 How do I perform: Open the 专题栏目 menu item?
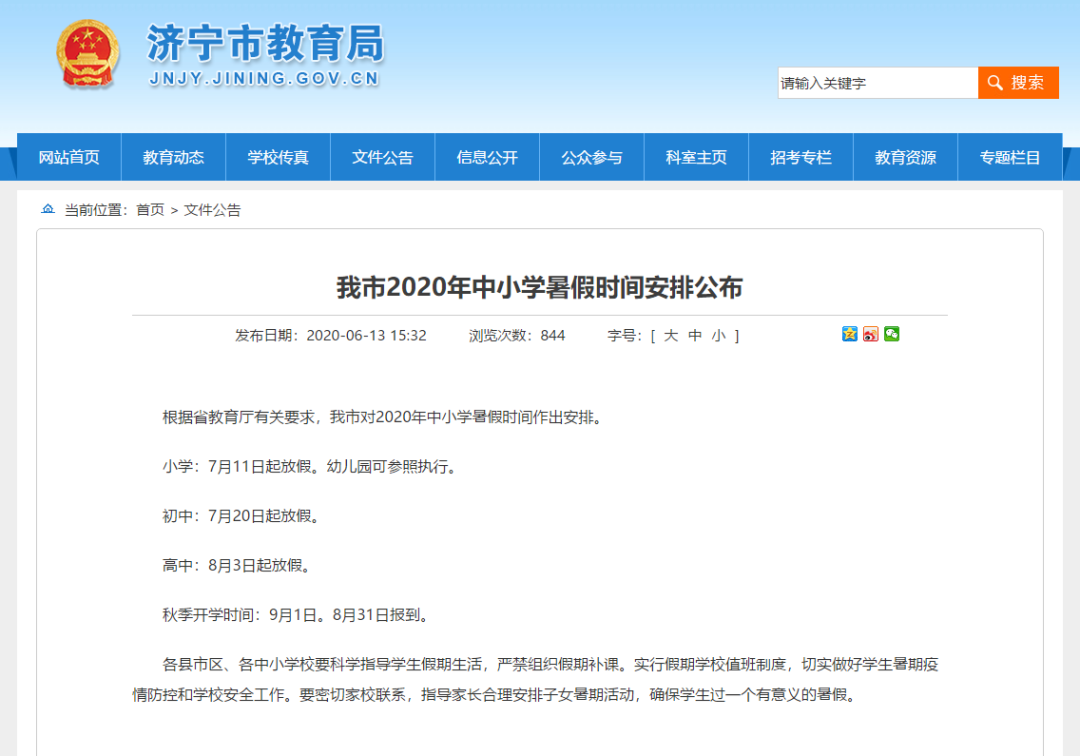pyautogui.click(x=1010, y=157)
